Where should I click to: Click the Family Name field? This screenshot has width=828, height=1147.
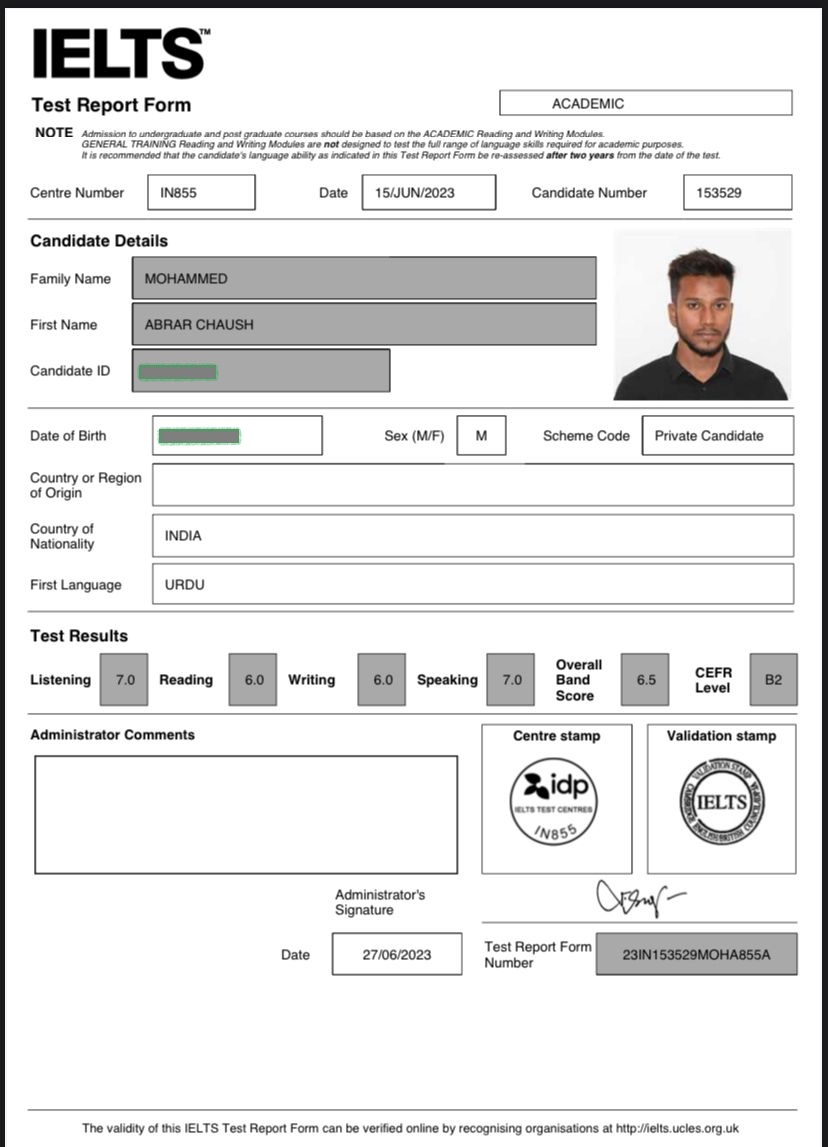(364, 279)
